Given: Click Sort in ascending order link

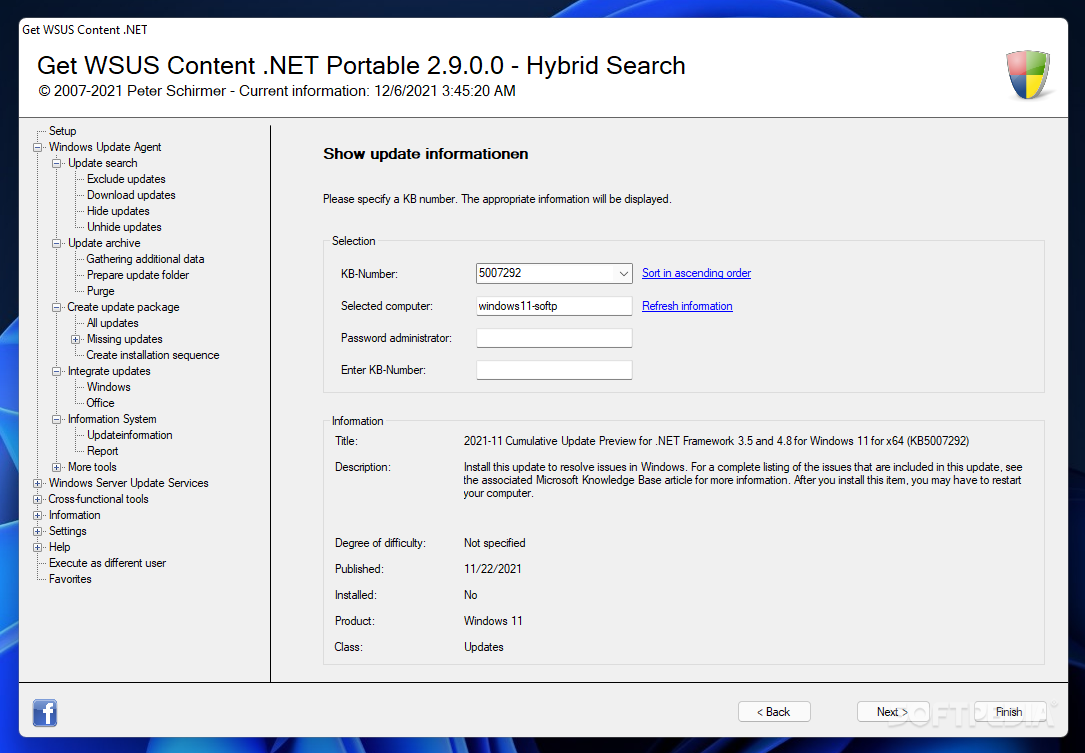Looking at the screenshot, I should tap(696, 273).
